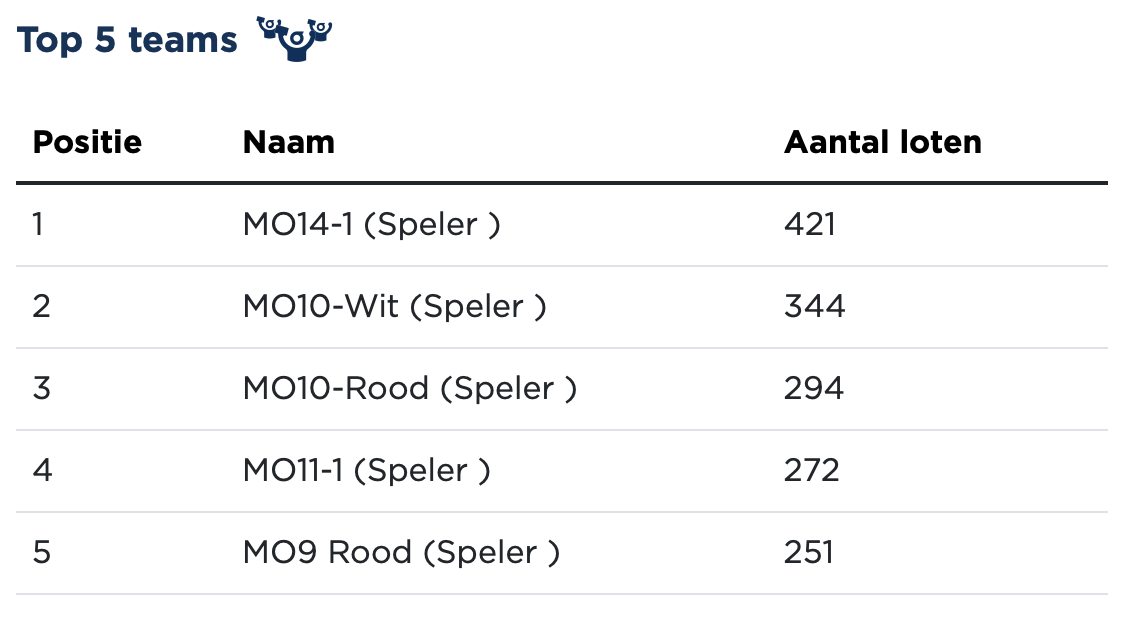Select team MO10-Wit (Speler)
Viewport: 1138px width, 634px height.
(x=394, y=306)
